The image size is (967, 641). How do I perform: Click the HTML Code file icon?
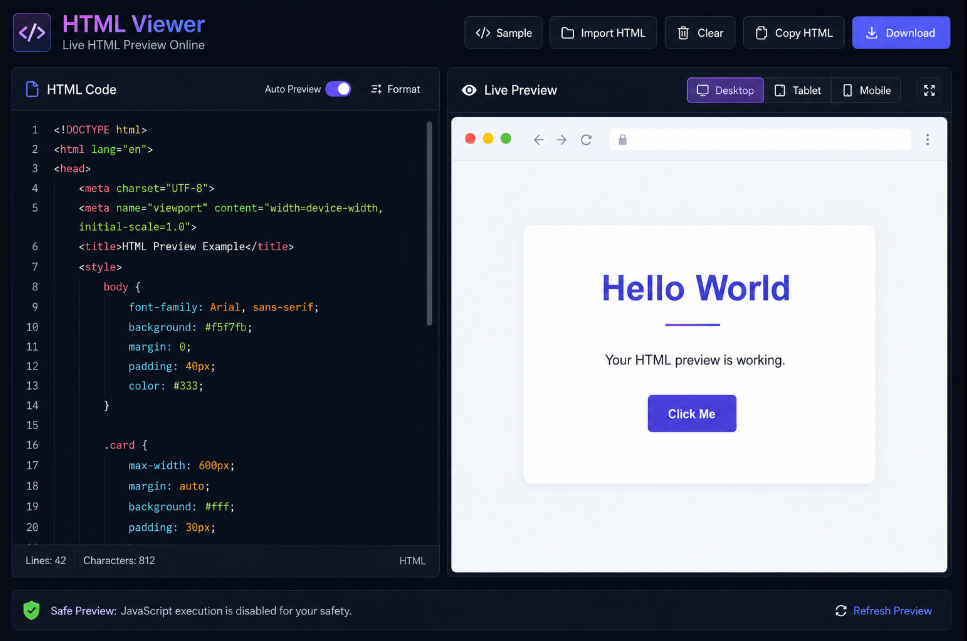click(32, 89)
